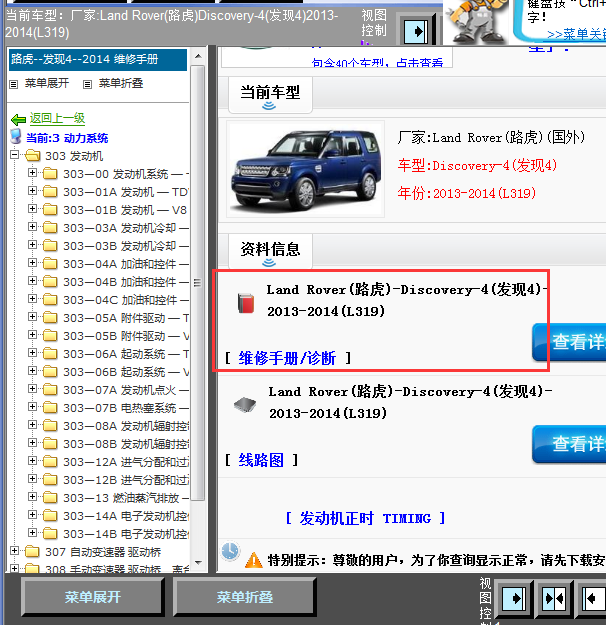Viewport: 606px width, 625px height.
Task: Click 查看详 button for repair manual
Action: pyautogui.click(x=569, y=342)
